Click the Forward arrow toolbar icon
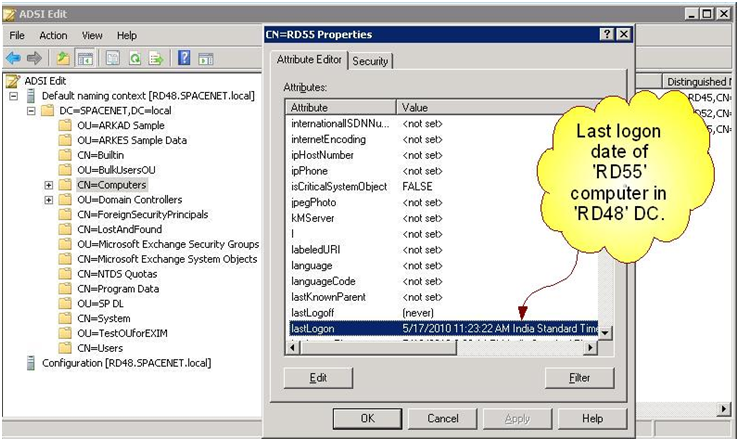 [35, 58]
